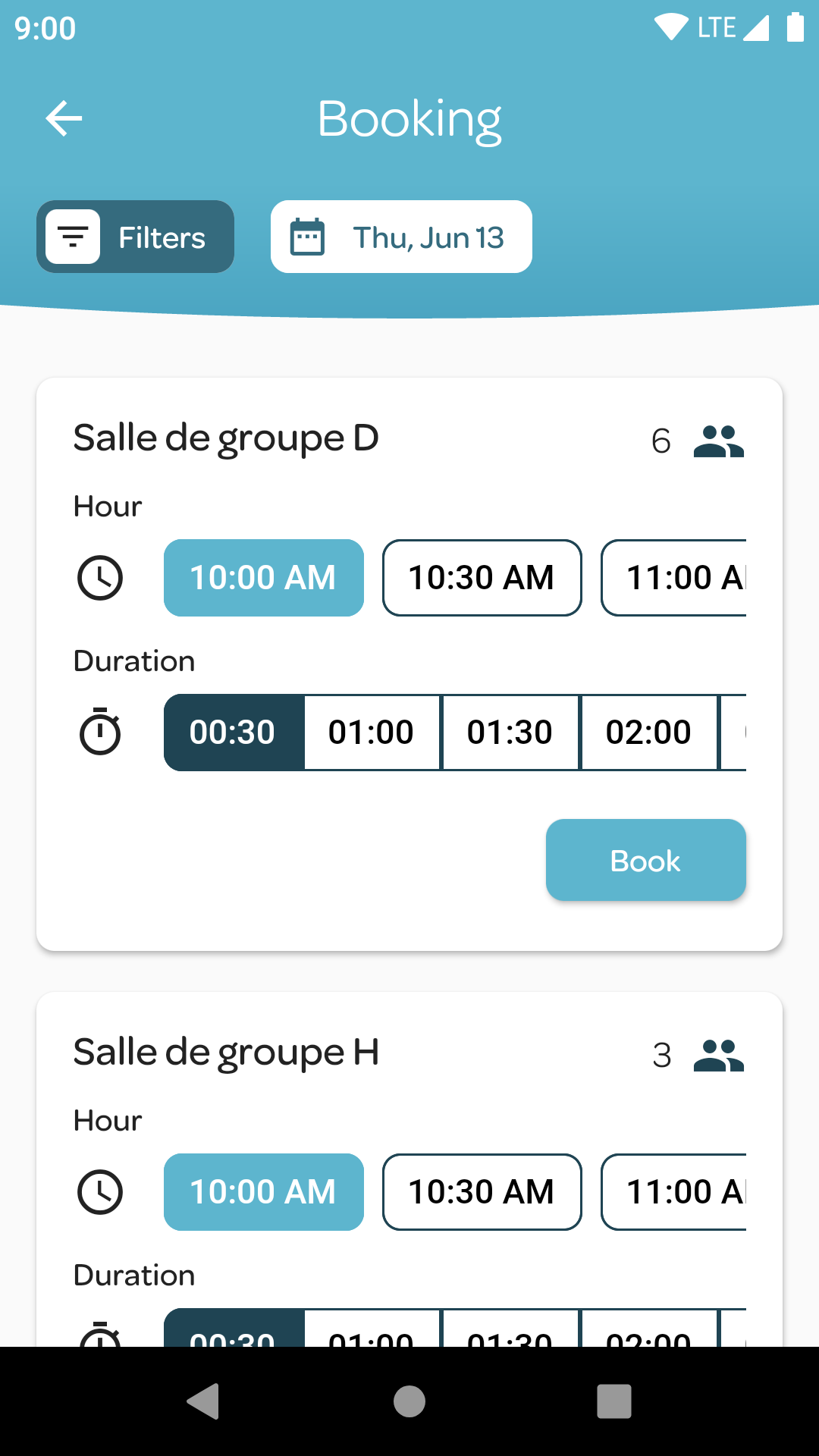Select 10:30 AM for Salle de groupe H

coord(482,1192)
